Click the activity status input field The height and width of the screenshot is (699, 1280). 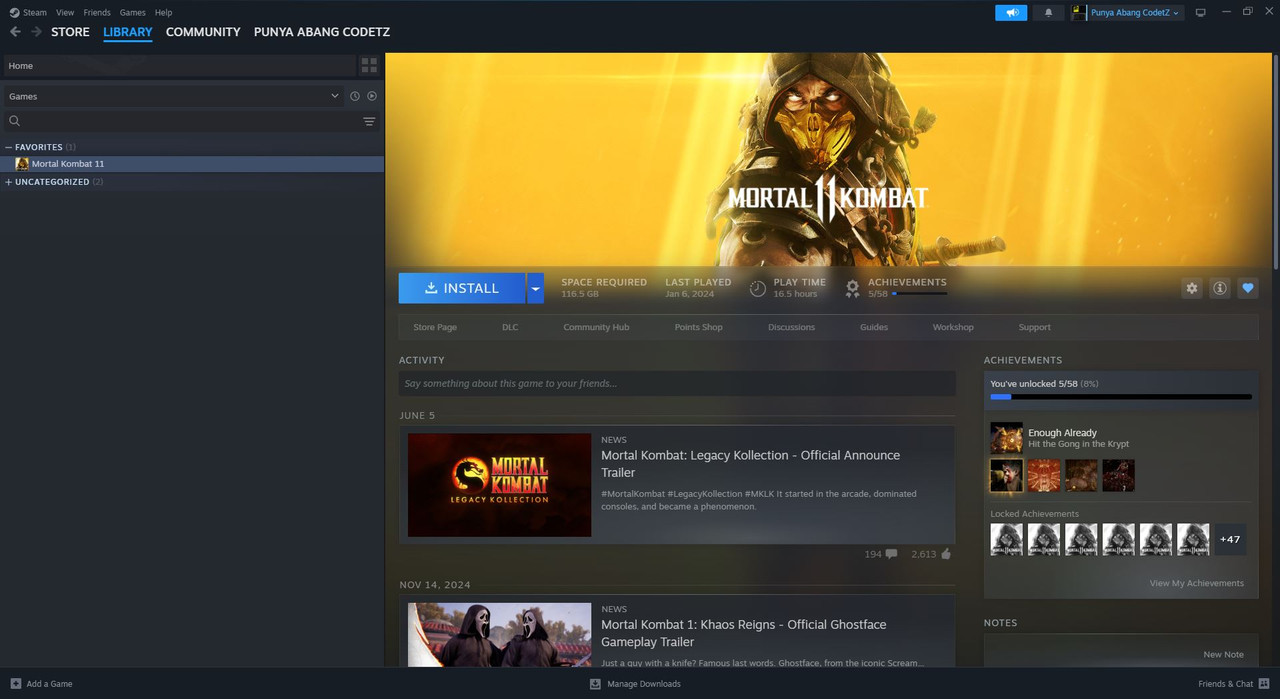pos(677,383)
